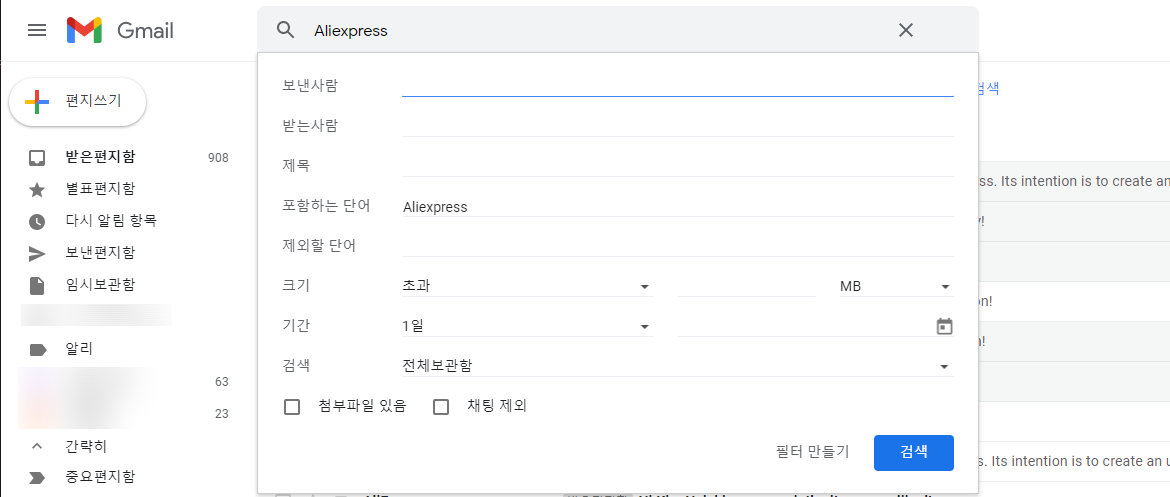Check the 채팅 제외 checkbox
This screenshot has height=497, width=1170.
tap(441, 407)
